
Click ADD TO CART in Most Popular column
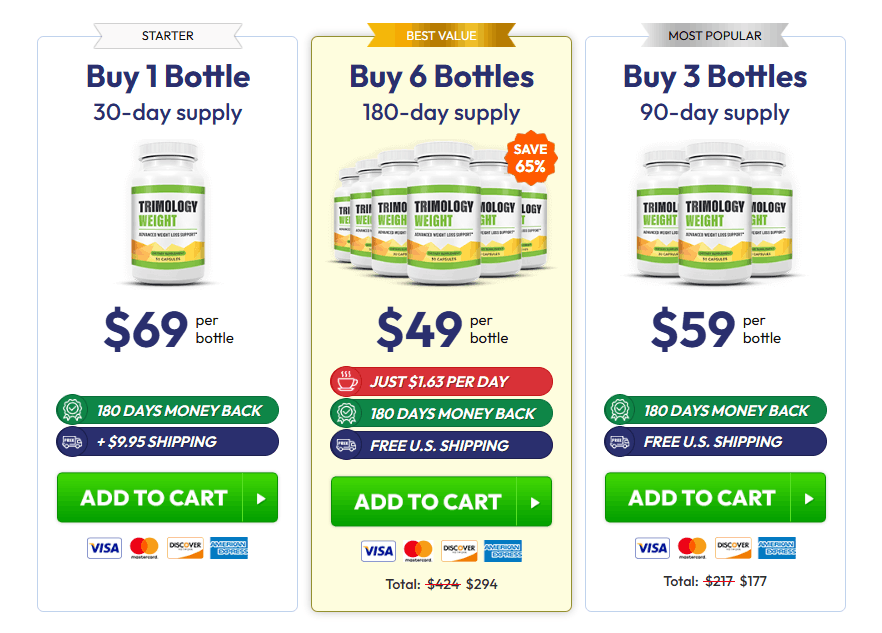tap(715, 497)
